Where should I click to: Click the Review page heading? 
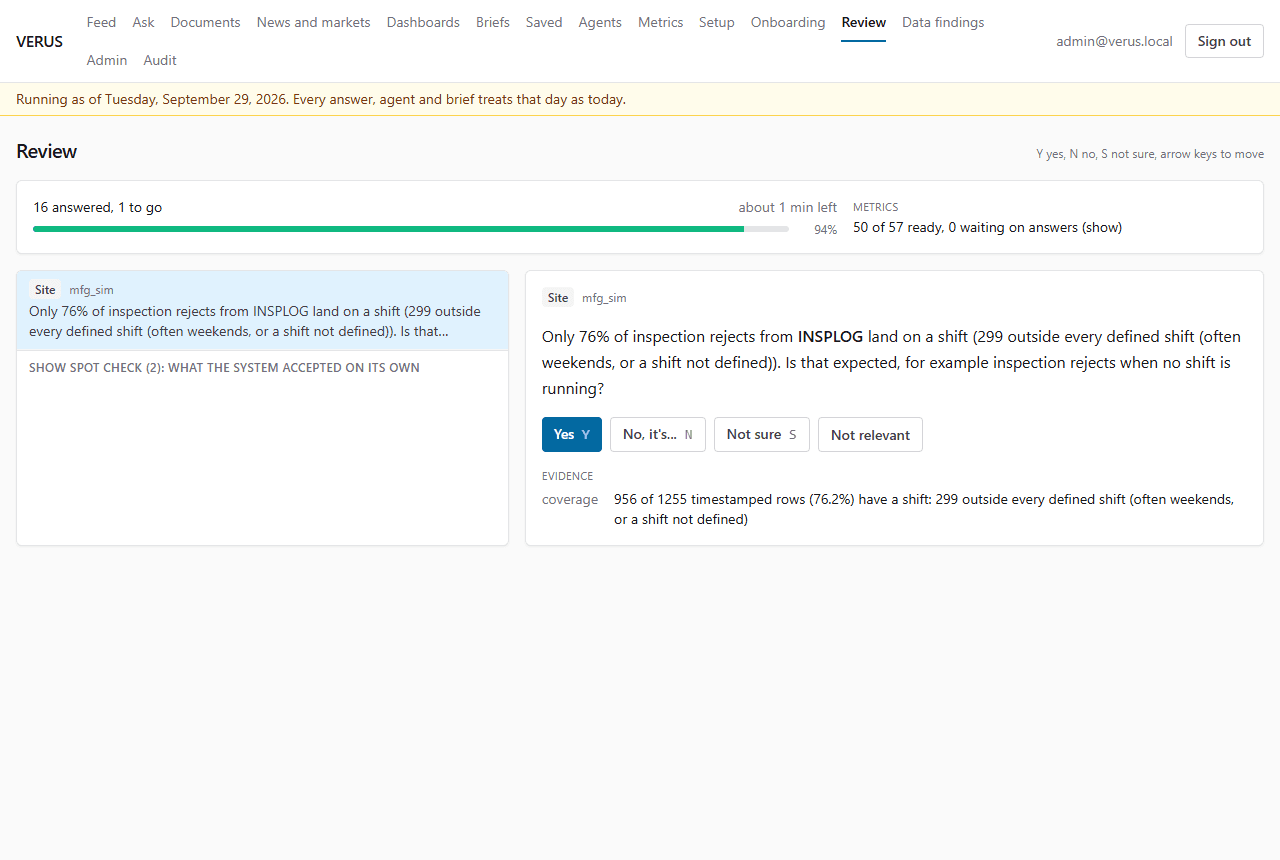[x=47, y=151]
